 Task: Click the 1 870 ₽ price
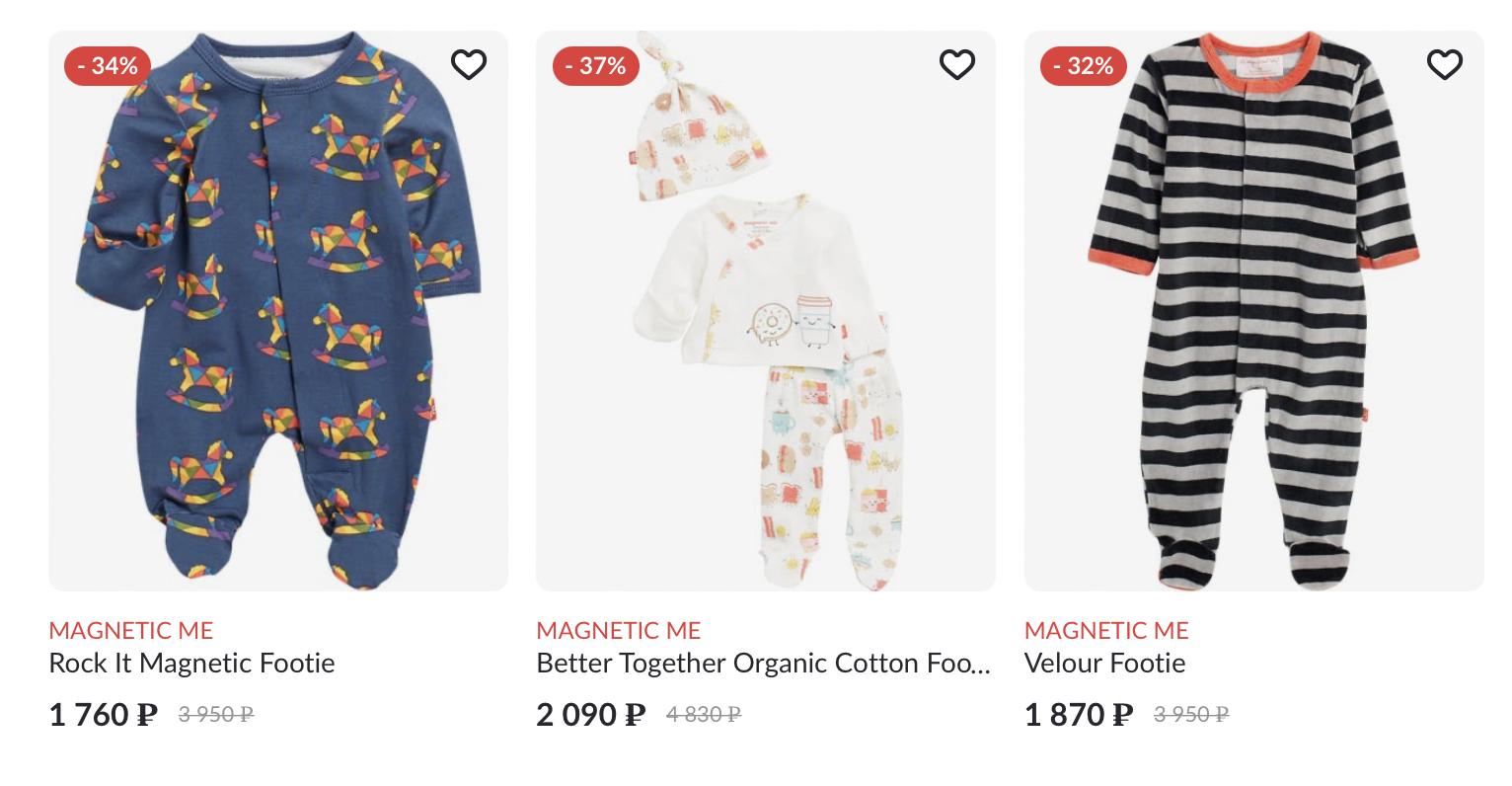[1079, 714]
